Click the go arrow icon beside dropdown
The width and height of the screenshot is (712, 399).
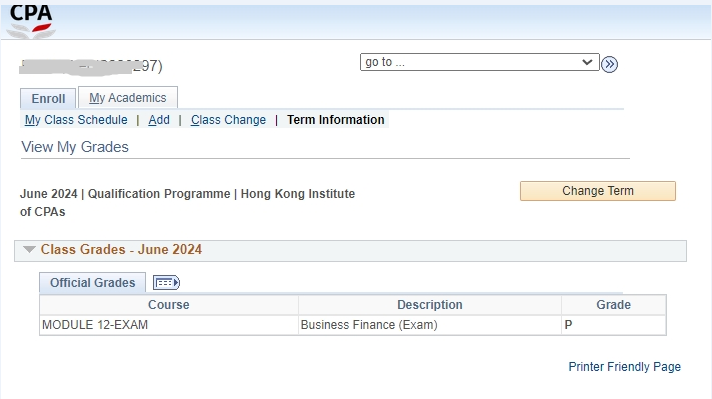pyautogui.click(x=609, y=64)
